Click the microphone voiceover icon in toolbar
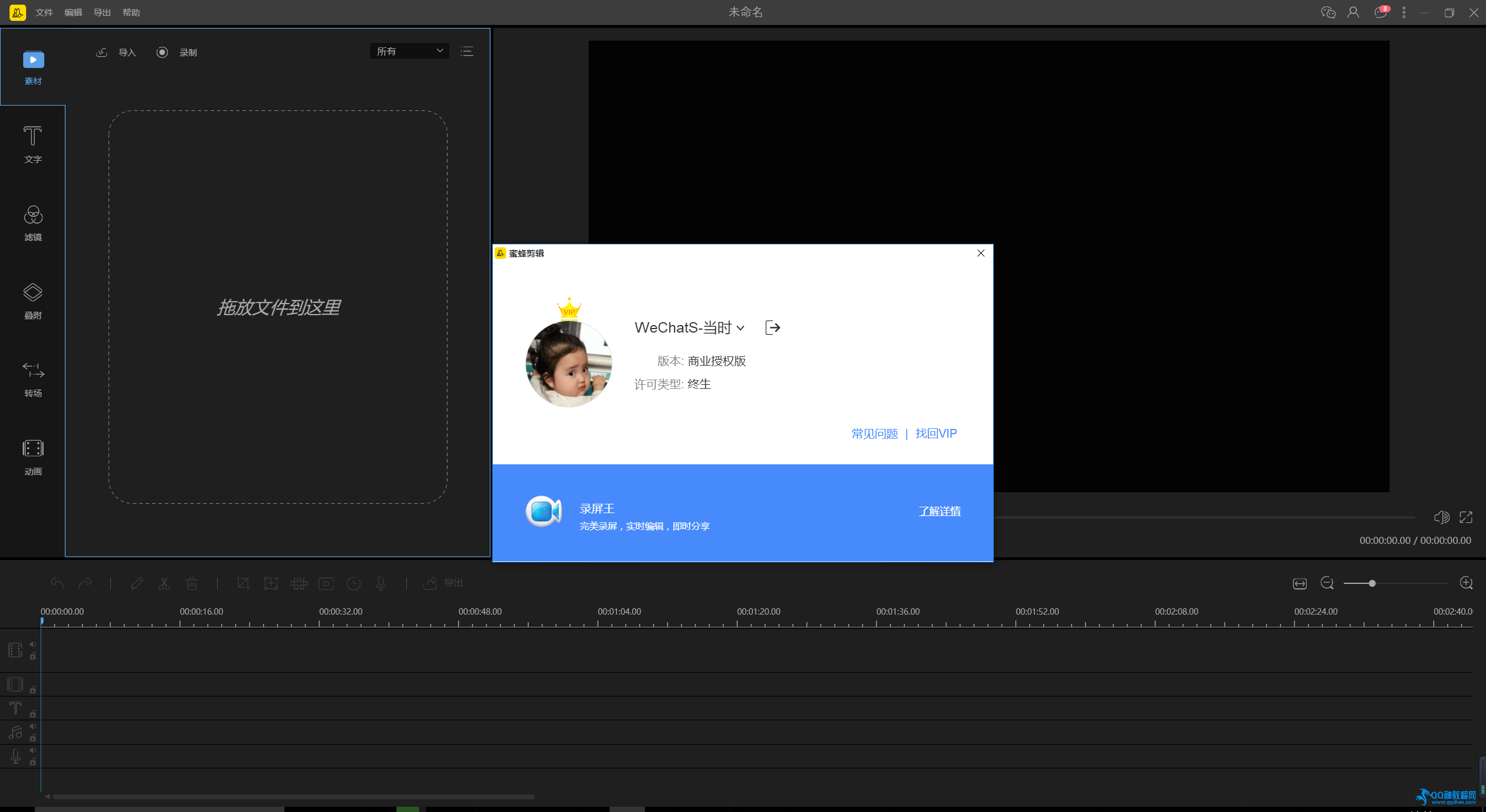The image size is (1486, 812). (x=381, y=583)
